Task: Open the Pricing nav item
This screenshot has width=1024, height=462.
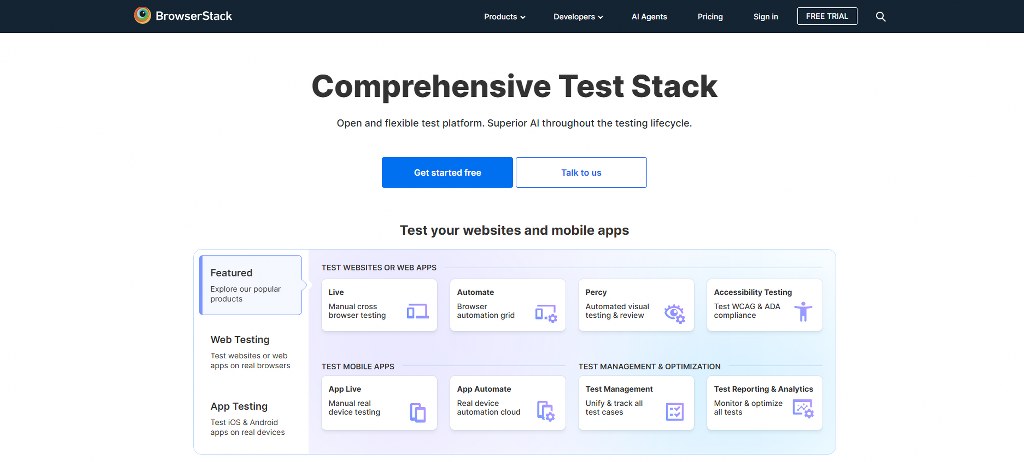Action: tap(710, 17)
